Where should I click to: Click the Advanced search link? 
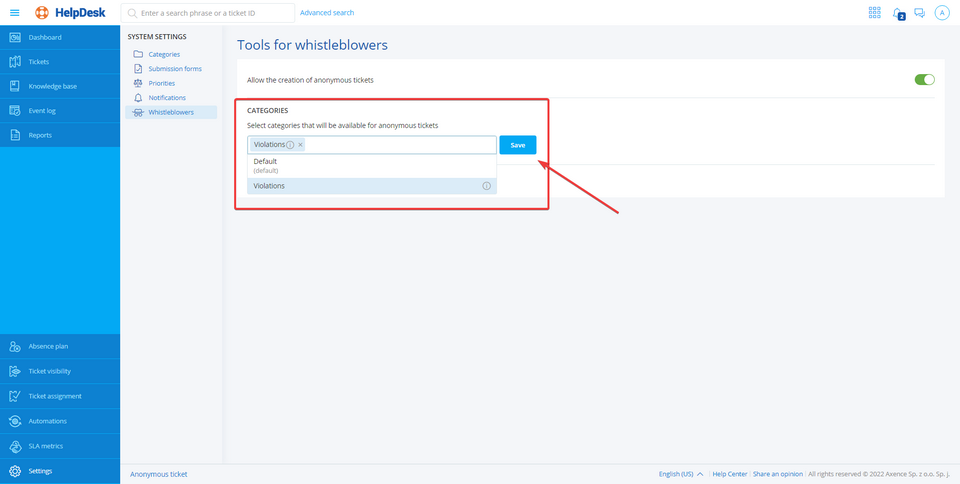coord(326,13)
